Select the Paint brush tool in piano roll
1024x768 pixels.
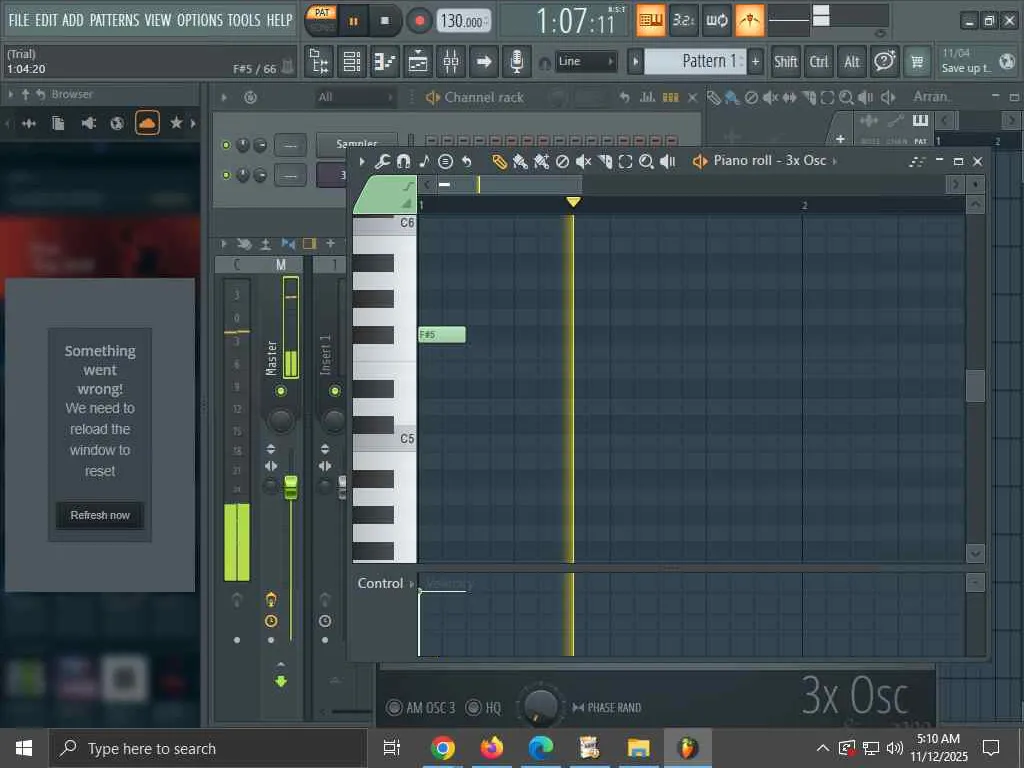click(520, 161)
